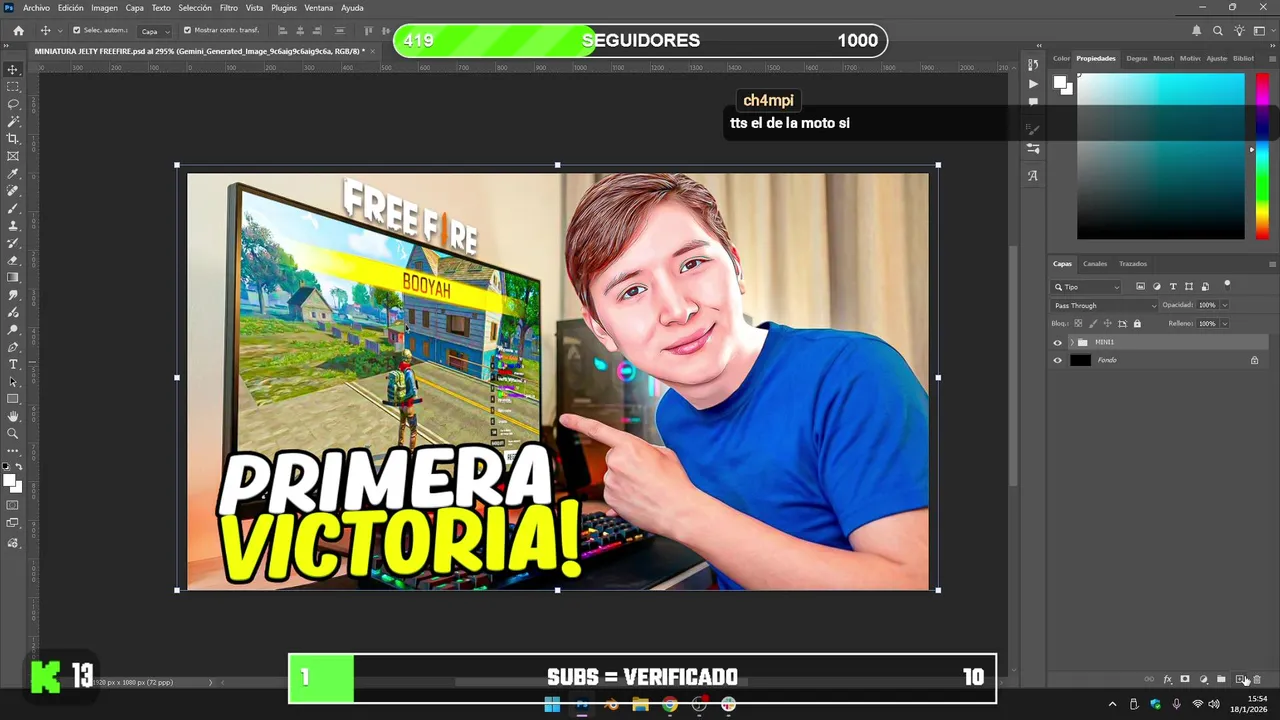Open Chrome from the taskbar
The height and width of the screenshot is (720, 1280).
click(x=670, y=705)
